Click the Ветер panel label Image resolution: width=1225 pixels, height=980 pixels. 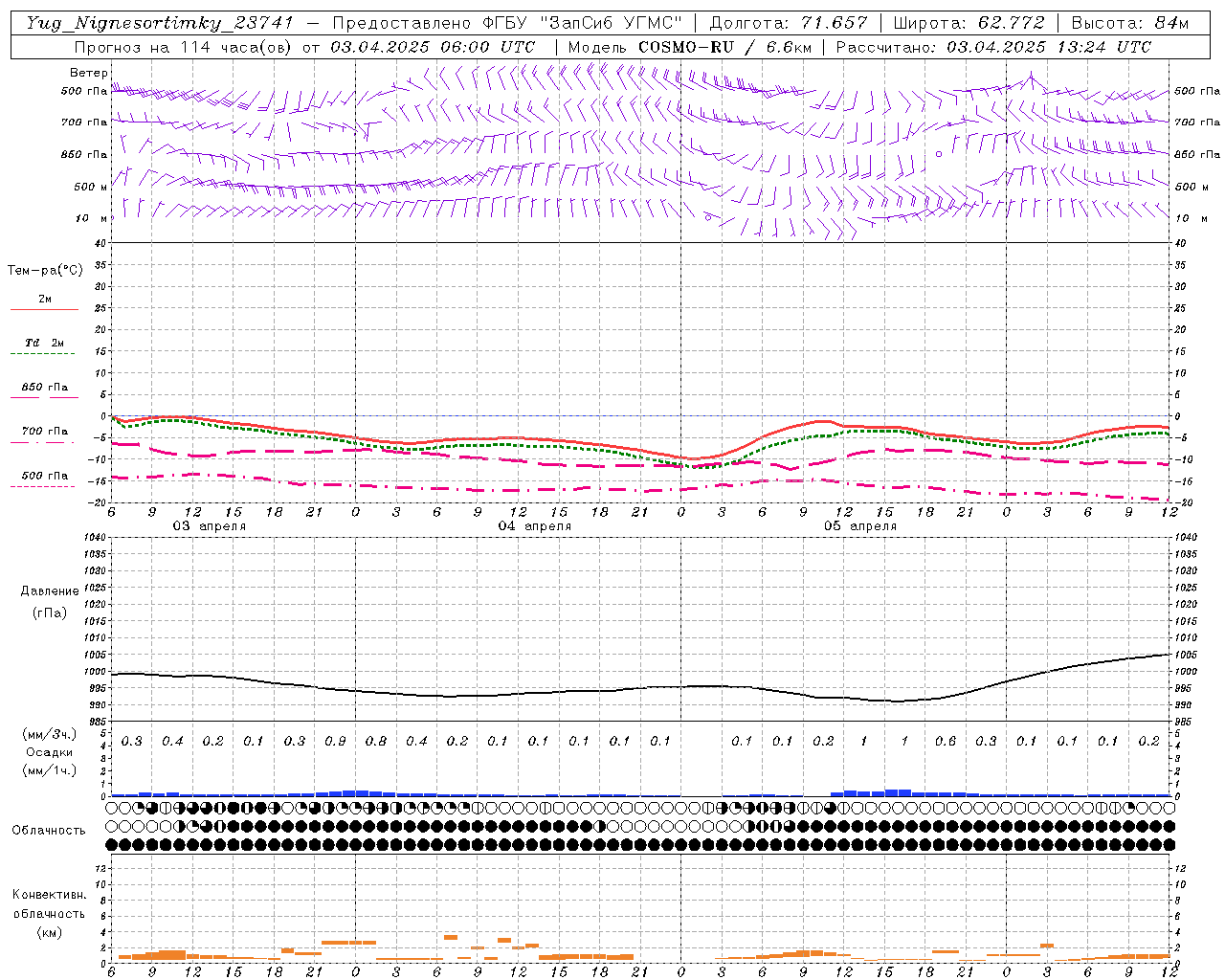click(x=88, y=73)
